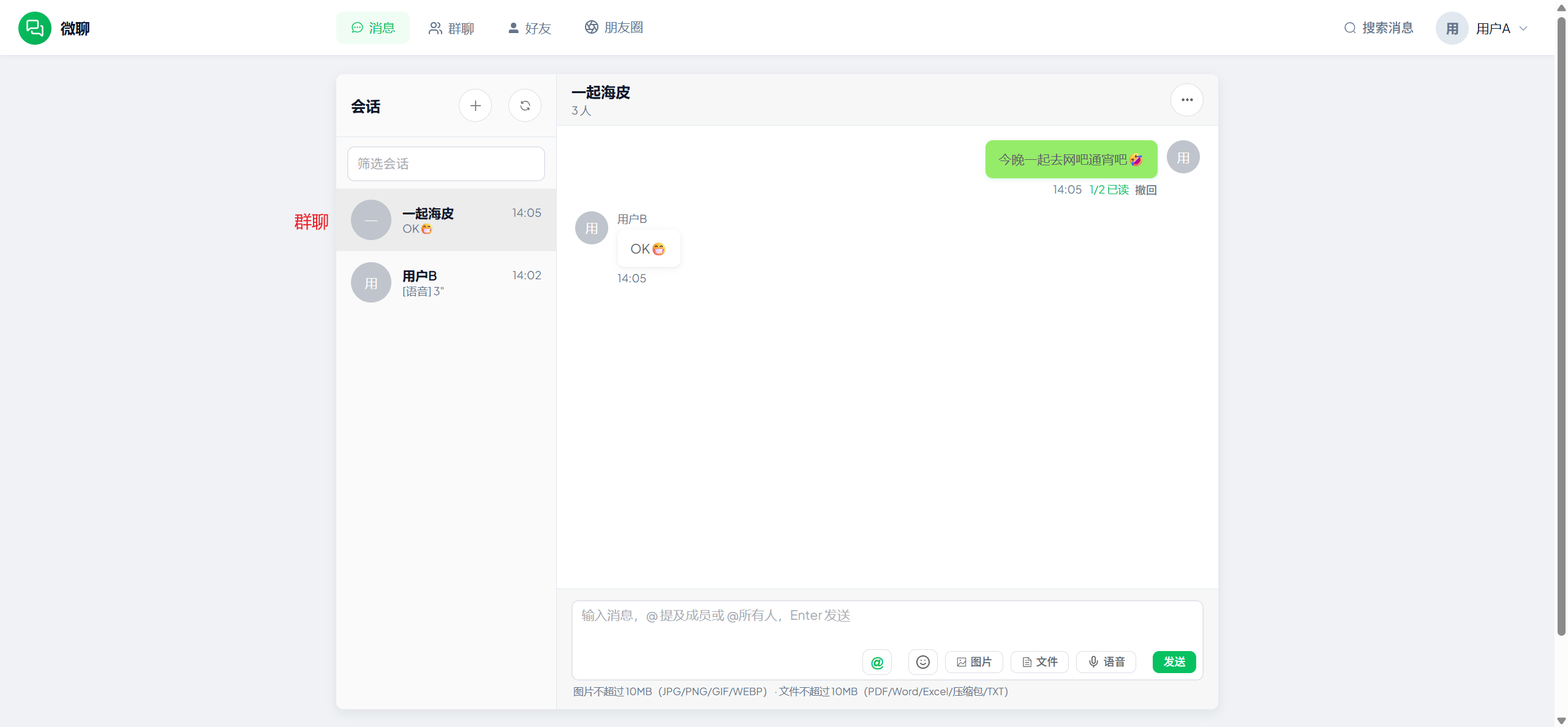Open the 朋友圈 tab
The image size is (1568, 727).
click(x=614, y=28)
